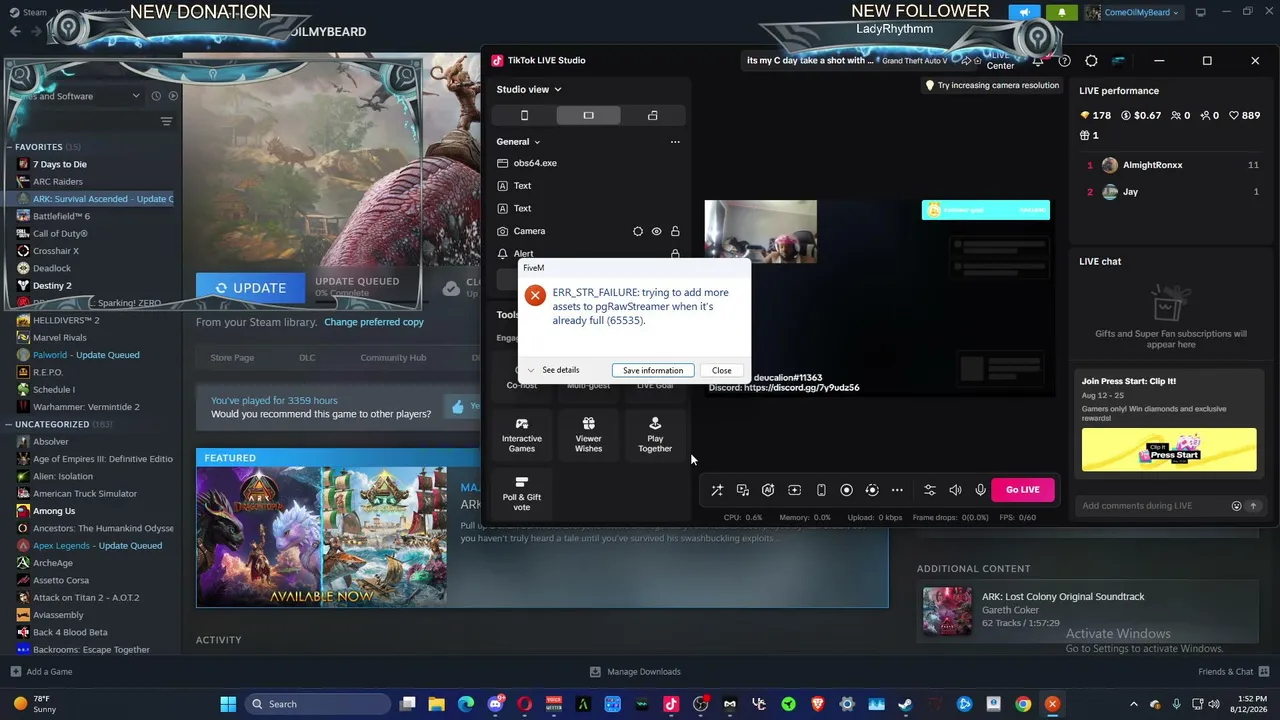The width and height of the screenshot is (1280, 720).
Task: Close the FiveM error dialog via Close button
Action: [721, 370]
